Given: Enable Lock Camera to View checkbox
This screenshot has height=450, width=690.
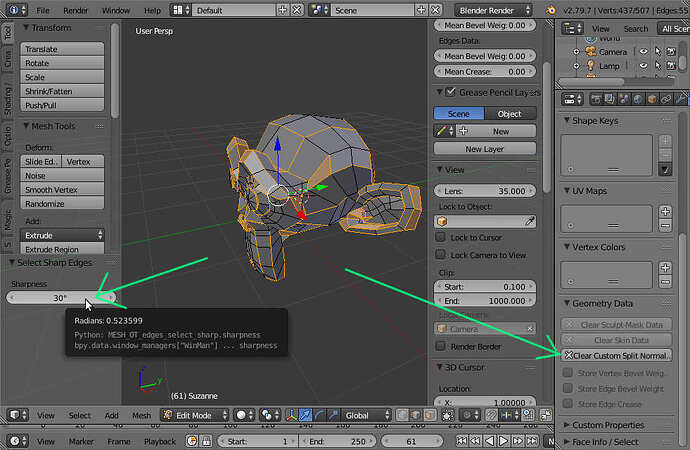Looking at the screenshot, I should (440, 254).
